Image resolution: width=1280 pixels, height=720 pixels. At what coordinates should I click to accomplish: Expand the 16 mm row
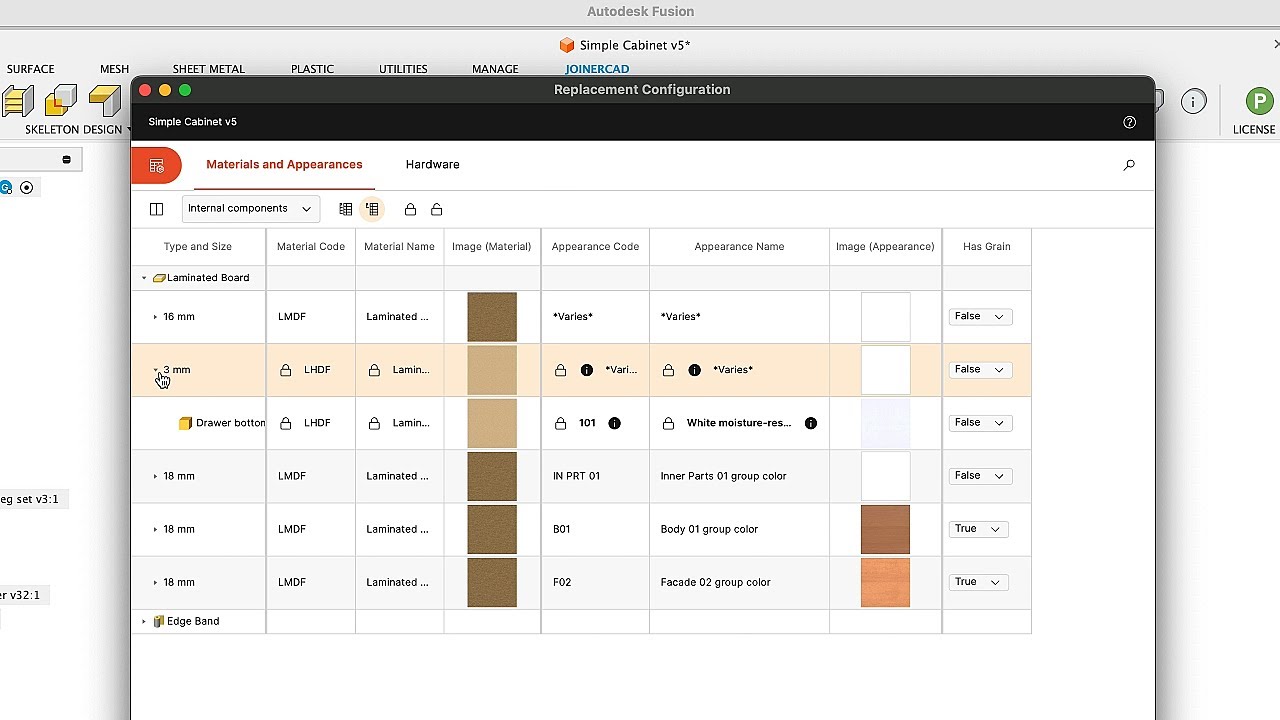155,317
